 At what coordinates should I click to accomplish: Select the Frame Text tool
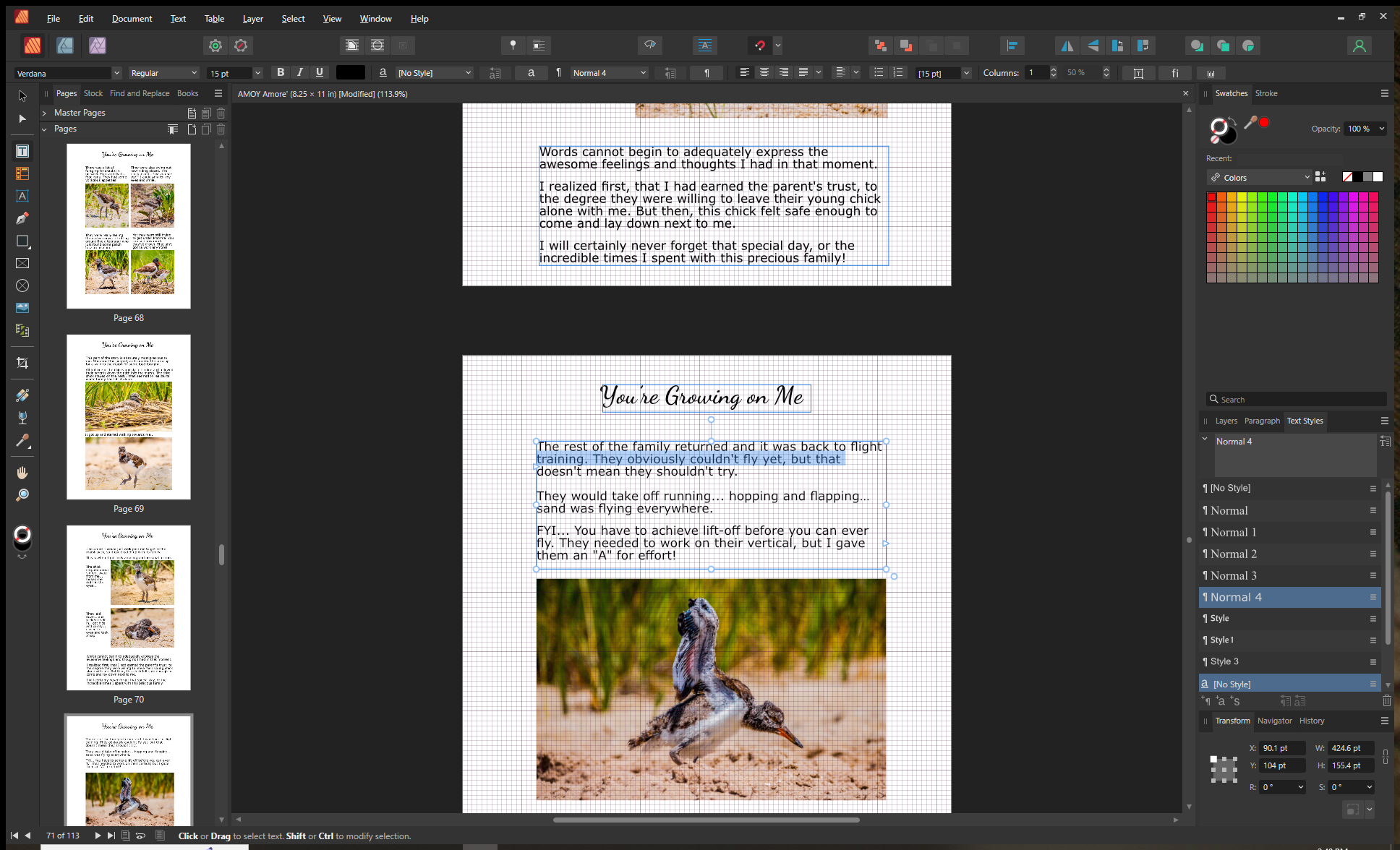coord(22,151)
